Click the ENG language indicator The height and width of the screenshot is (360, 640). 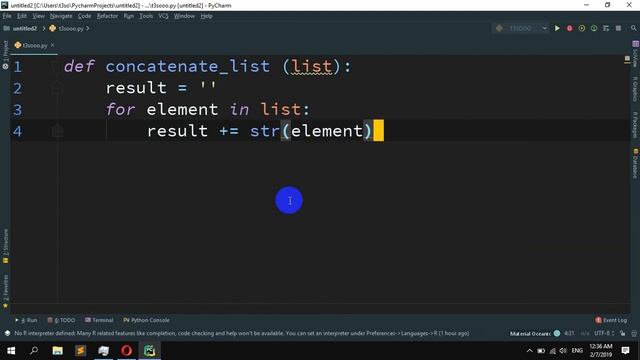pyautogui.click(x=577, y=351)
